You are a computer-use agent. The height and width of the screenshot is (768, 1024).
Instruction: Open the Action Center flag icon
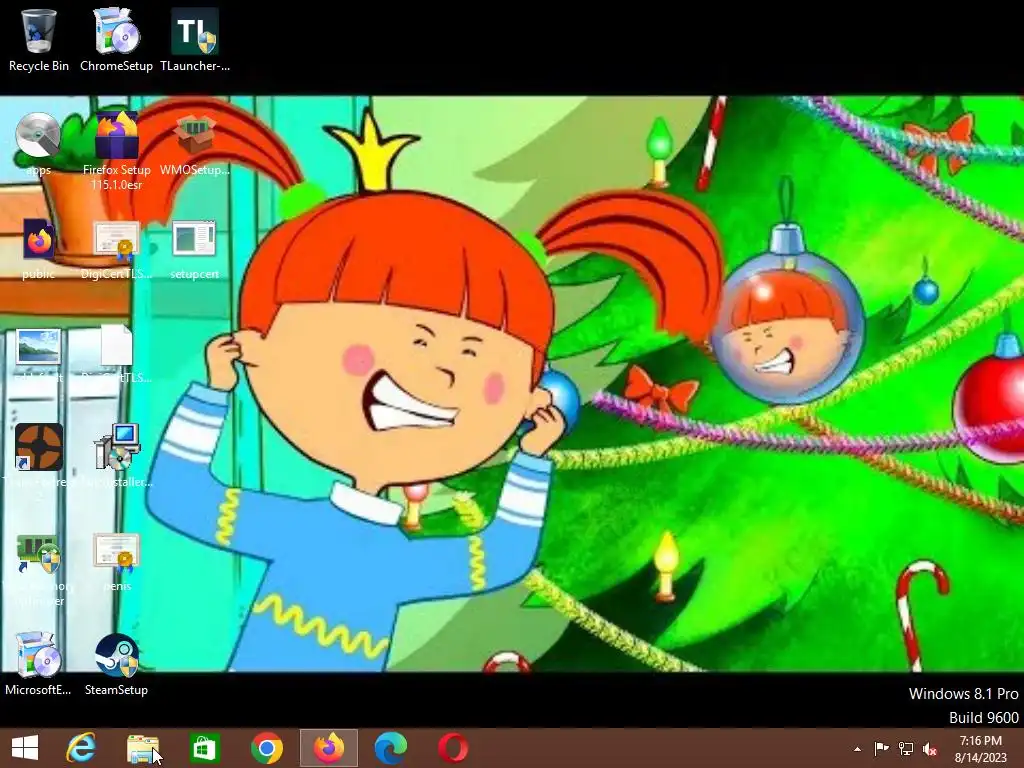[881, 749]
